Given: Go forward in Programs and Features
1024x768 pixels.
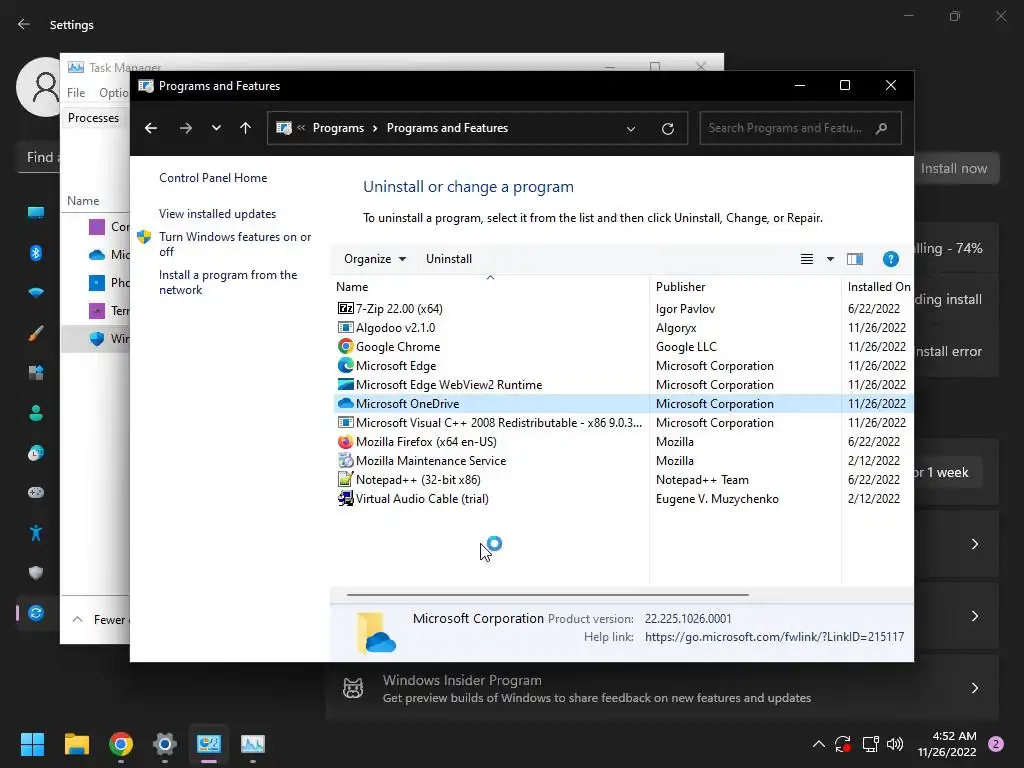Looking at the screenshot, I should 185,128.
